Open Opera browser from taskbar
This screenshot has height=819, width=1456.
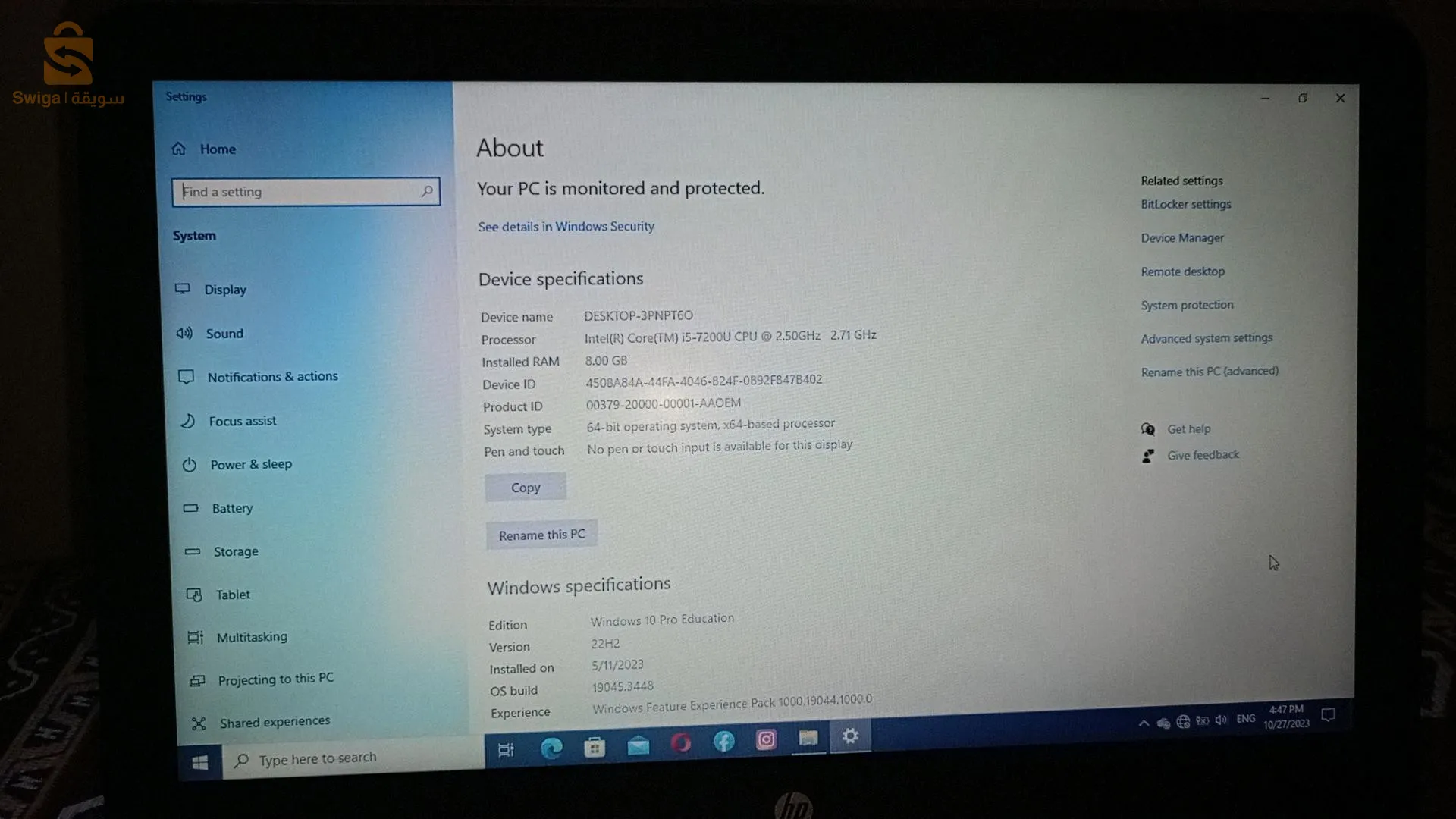(681, 743)
